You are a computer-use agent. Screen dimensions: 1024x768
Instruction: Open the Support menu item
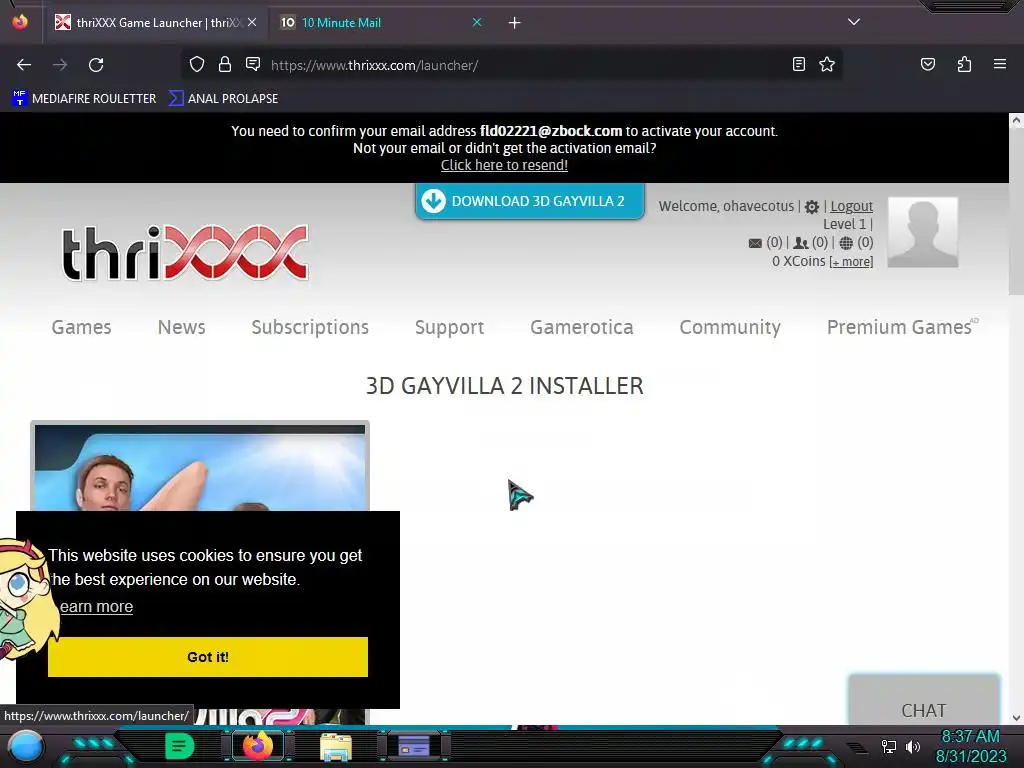coord(449,327)
